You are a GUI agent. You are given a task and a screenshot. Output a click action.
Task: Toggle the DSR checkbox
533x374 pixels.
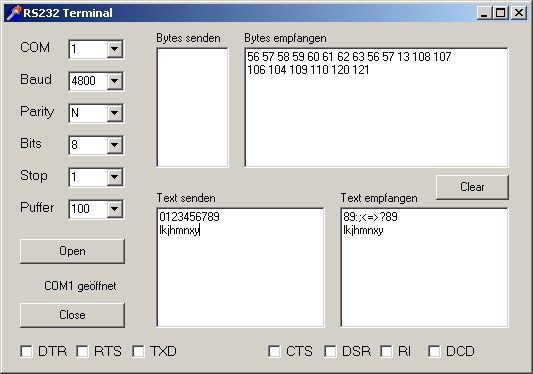(330, 351)
